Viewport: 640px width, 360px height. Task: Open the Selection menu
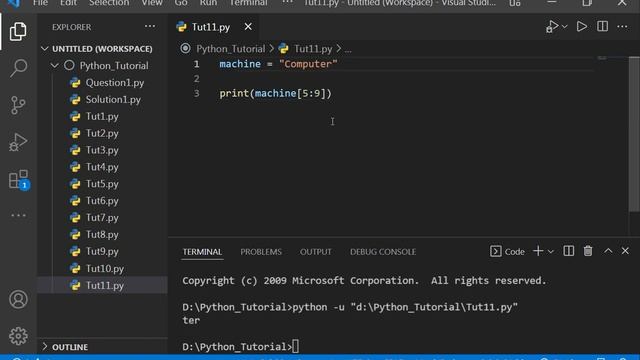(x=109, y=3)
